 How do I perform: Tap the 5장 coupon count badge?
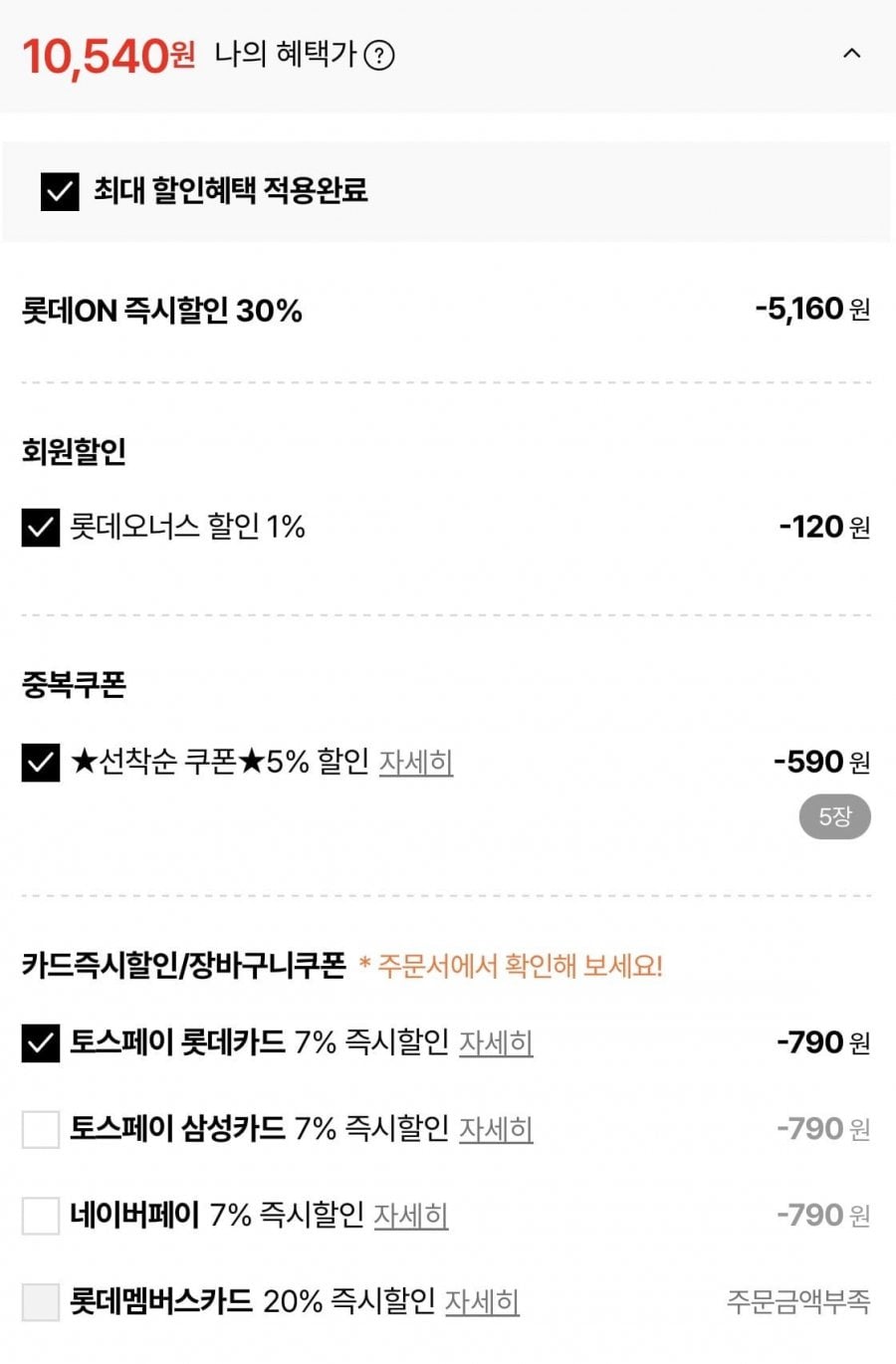(x=834, y=817)
